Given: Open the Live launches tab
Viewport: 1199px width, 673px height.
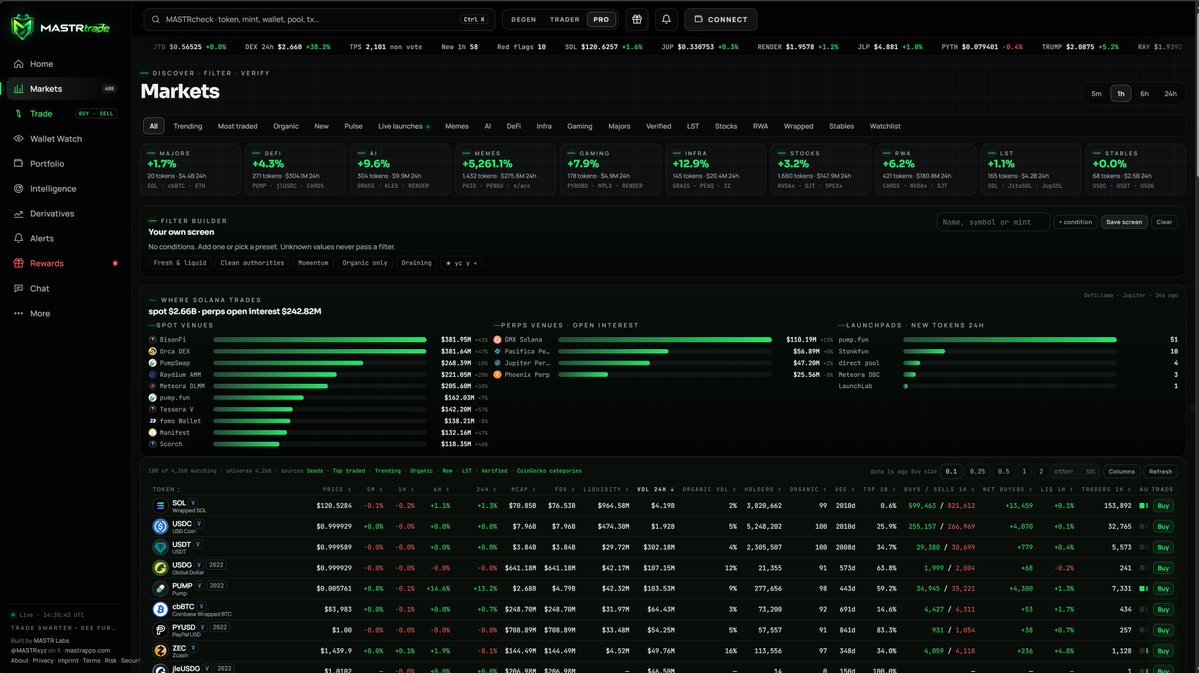Looking at the screenshot, I should coord(403,126).
